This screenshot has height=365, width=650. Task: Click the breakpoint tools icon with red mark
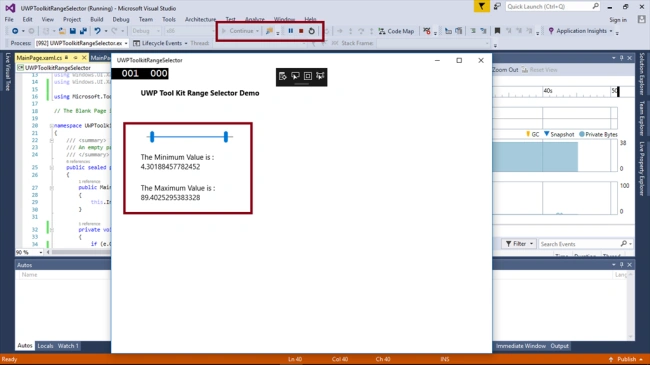coord(427,31)
